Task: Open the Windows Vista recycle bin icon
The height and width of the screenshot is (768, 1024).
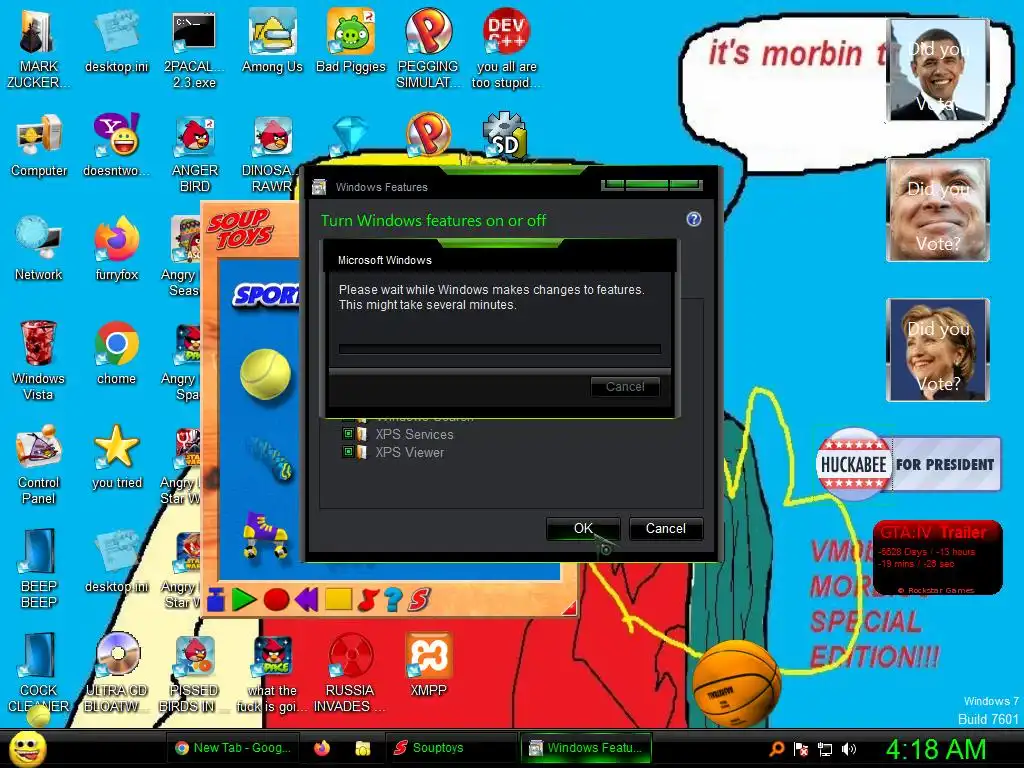Action: coord(38,360)
